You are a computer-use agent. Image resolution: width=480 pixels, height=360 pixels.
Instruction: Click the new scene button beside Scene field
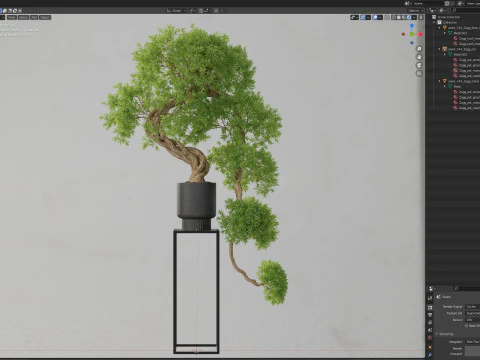click(x=447, y=3)
